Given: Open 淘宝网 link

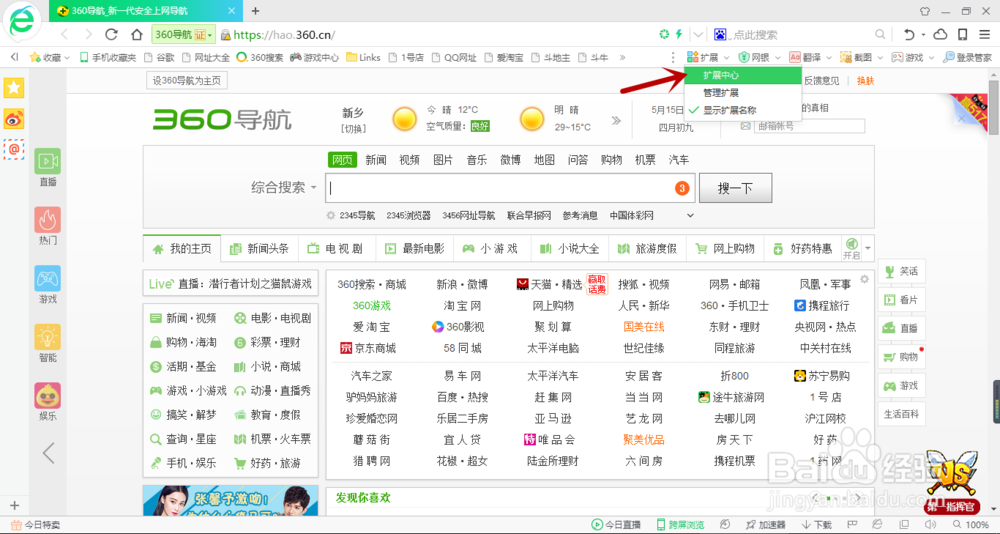Looking at the screenshot, I should click(x=462, y=306).
